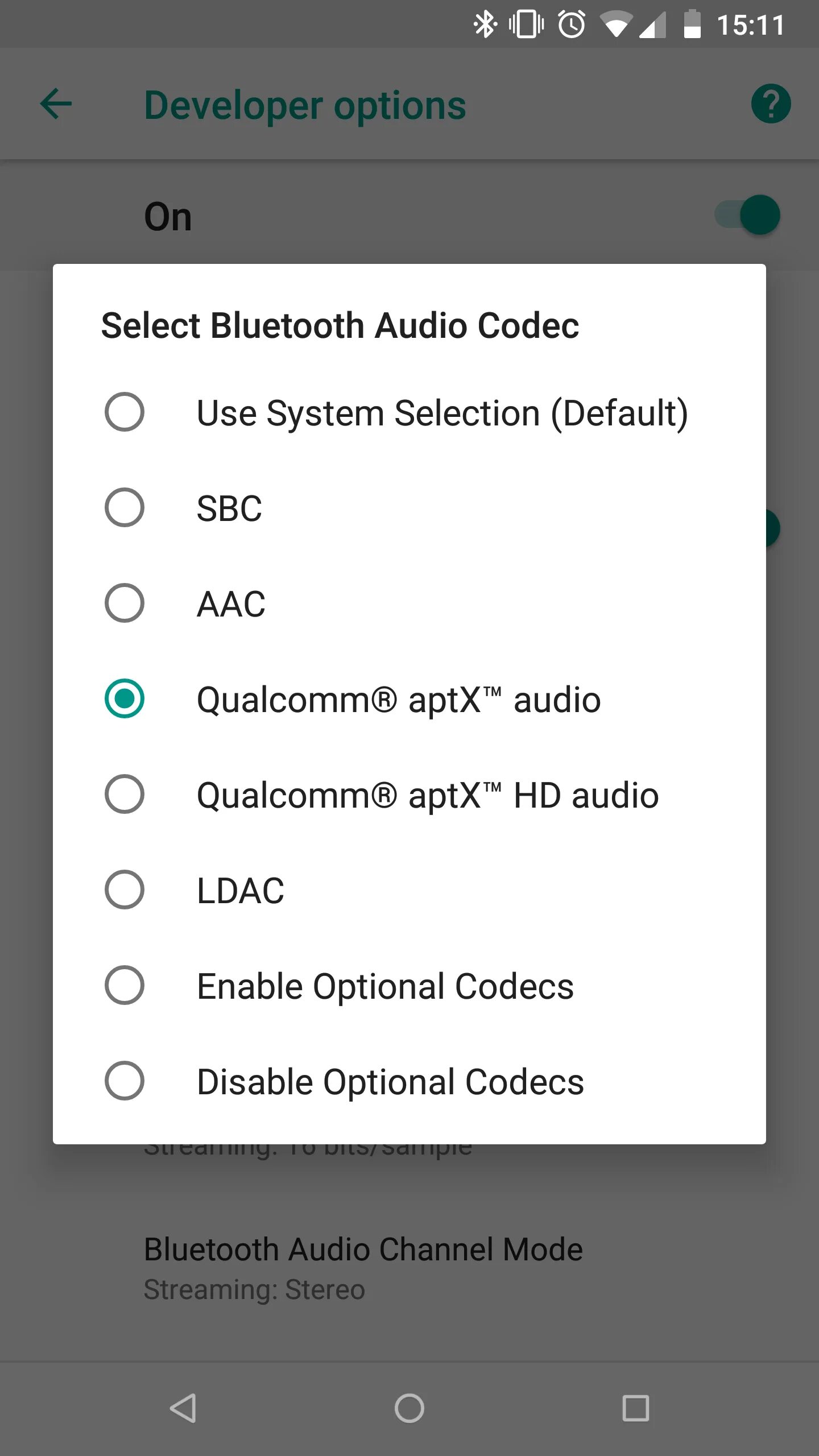819x1456 pixels.
Task: Choose the SBC codec radio button
Action: [124, 508]
